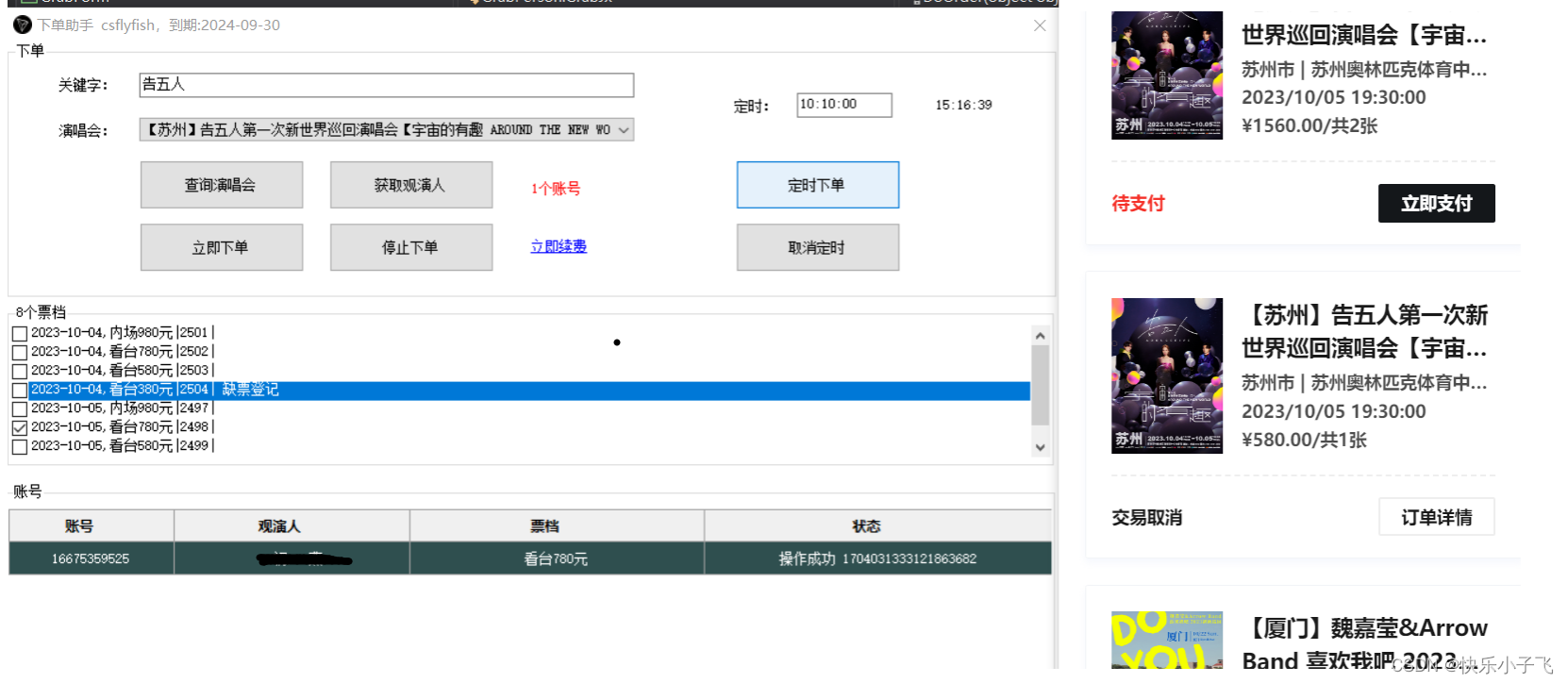Click the 下单助手 app icon in title bar
Screen dimensions: 1568x683
23,25
